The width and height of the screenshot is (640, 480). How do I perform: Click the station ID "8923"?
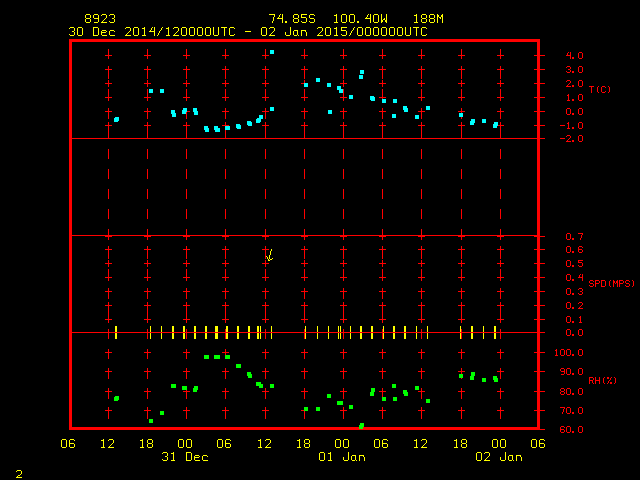coord(100,19)
